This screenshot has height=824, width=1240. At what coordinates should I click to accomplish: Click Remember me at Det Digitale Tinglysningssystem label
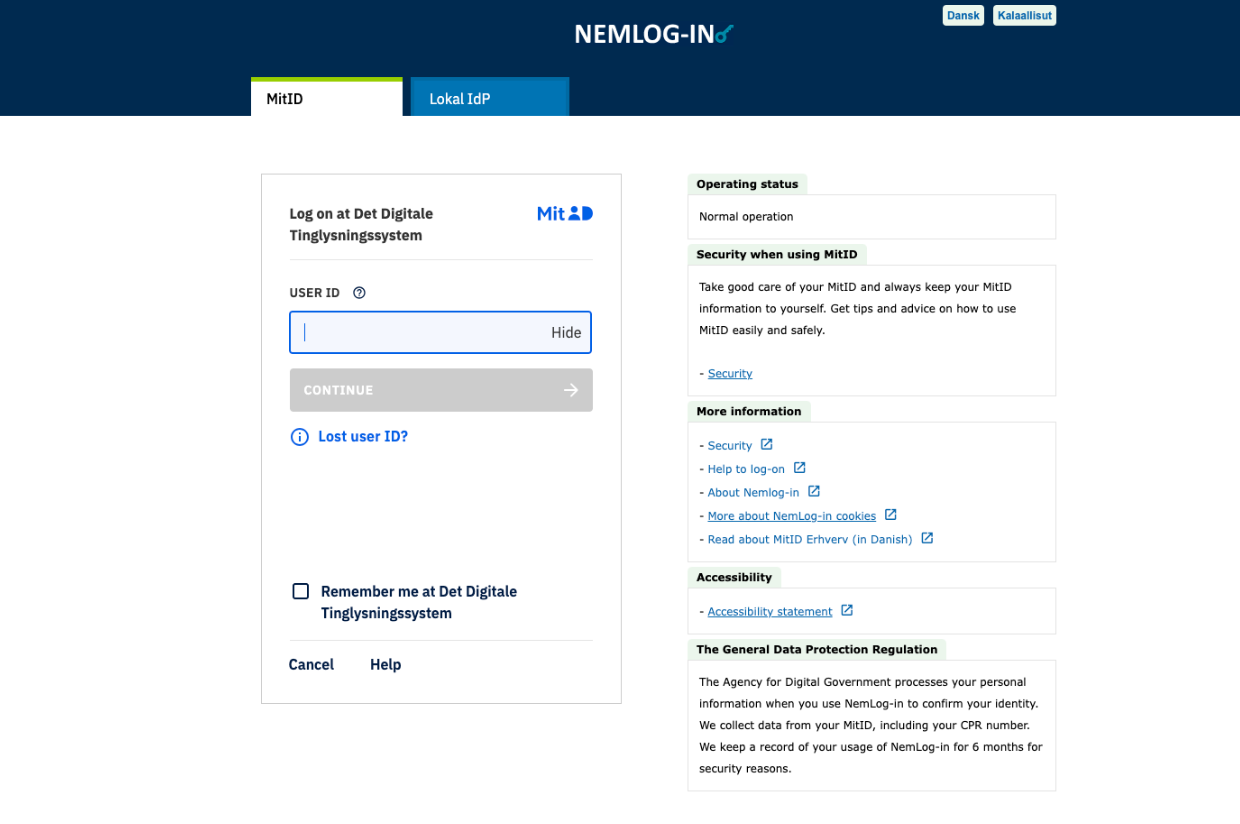pyautogui.click(x=419, y=602)
